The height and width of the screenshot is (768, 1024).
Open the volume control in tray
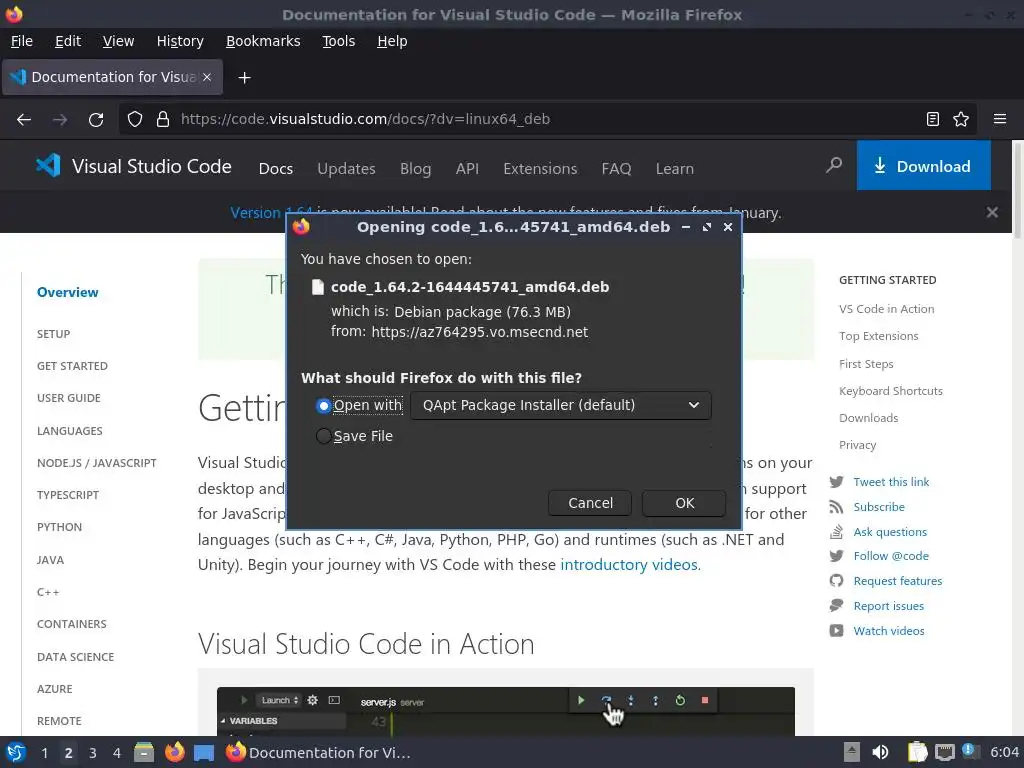tap(880, 752)
